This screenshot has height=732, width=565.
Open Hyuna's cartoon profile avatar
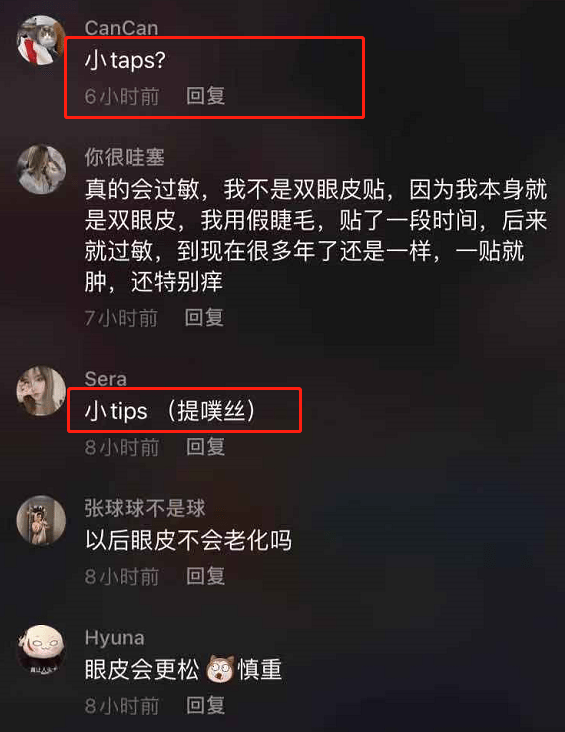click(41, 649)
